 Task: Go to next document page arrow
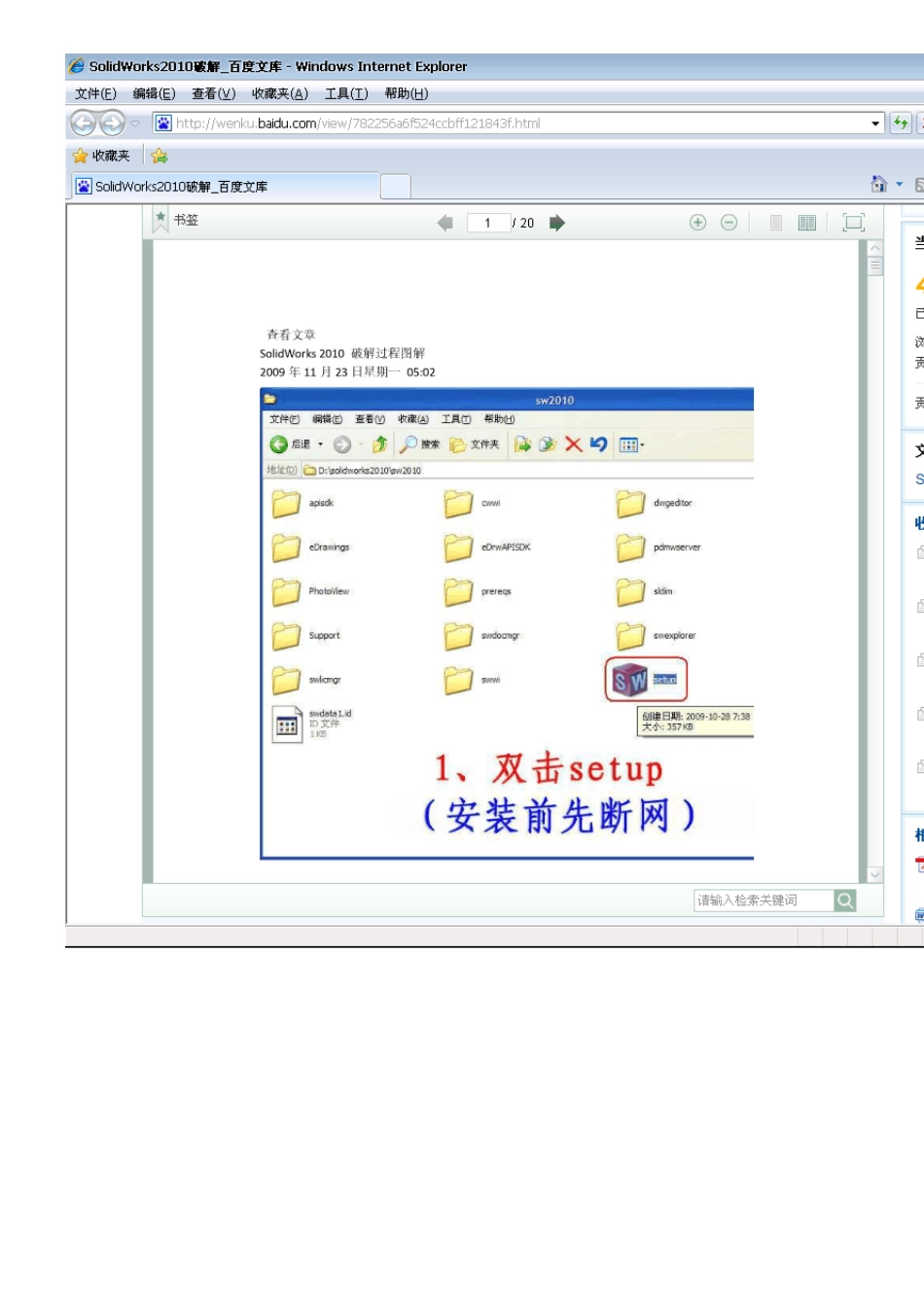[557, 223]
